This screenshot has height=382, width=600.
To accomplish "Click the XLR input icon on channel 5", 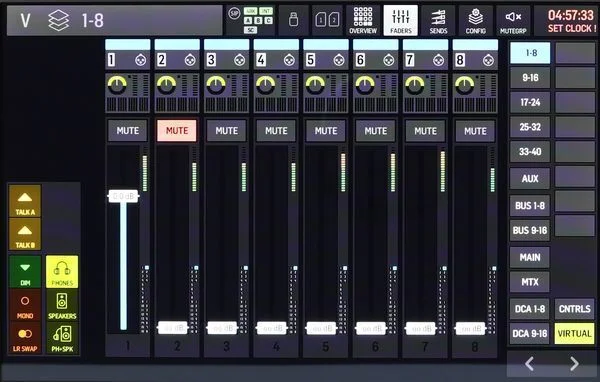I will tap(339, 60).
